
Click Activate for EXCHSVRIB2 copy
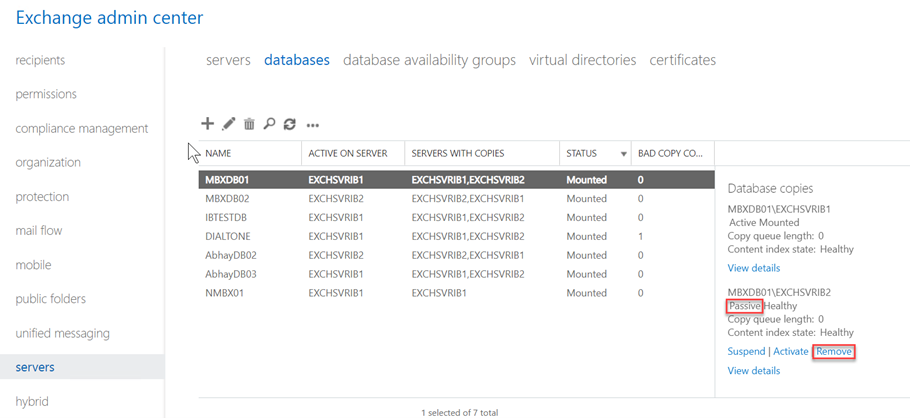pyautogui.click(x=790, y=351)
